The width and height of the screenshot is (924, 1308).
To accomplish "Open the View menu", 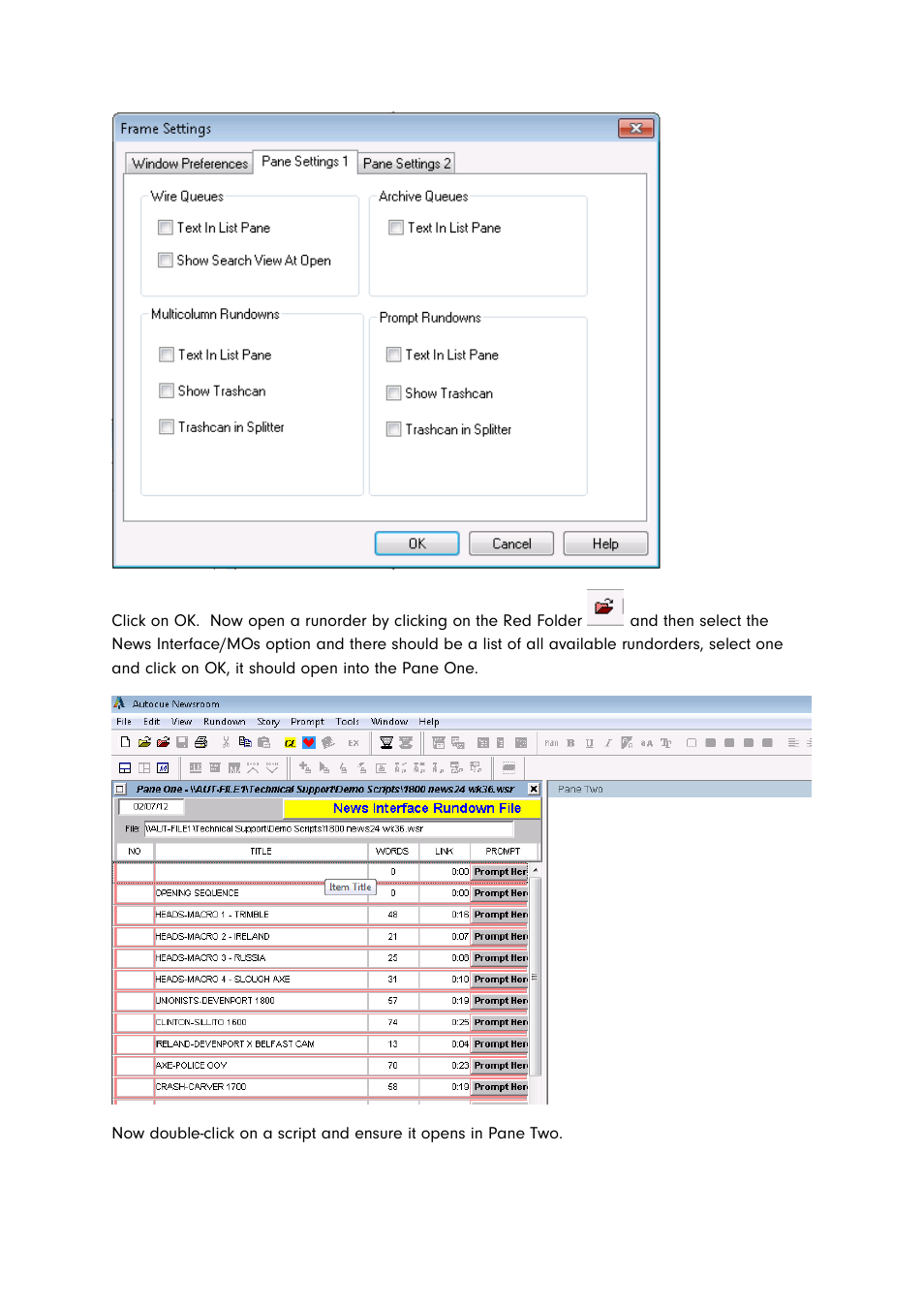I will coord(182,722).
